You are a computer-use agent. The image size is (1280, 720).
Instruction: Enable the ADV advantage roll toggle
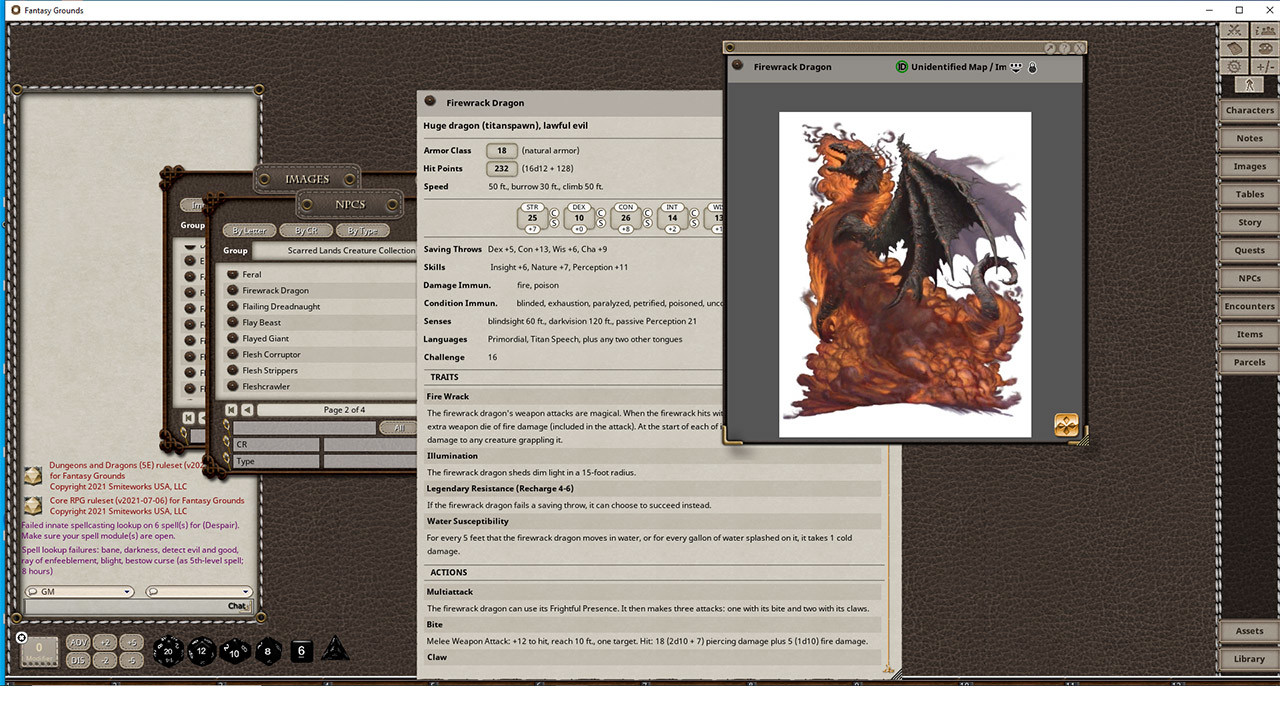tap(78, 643)
